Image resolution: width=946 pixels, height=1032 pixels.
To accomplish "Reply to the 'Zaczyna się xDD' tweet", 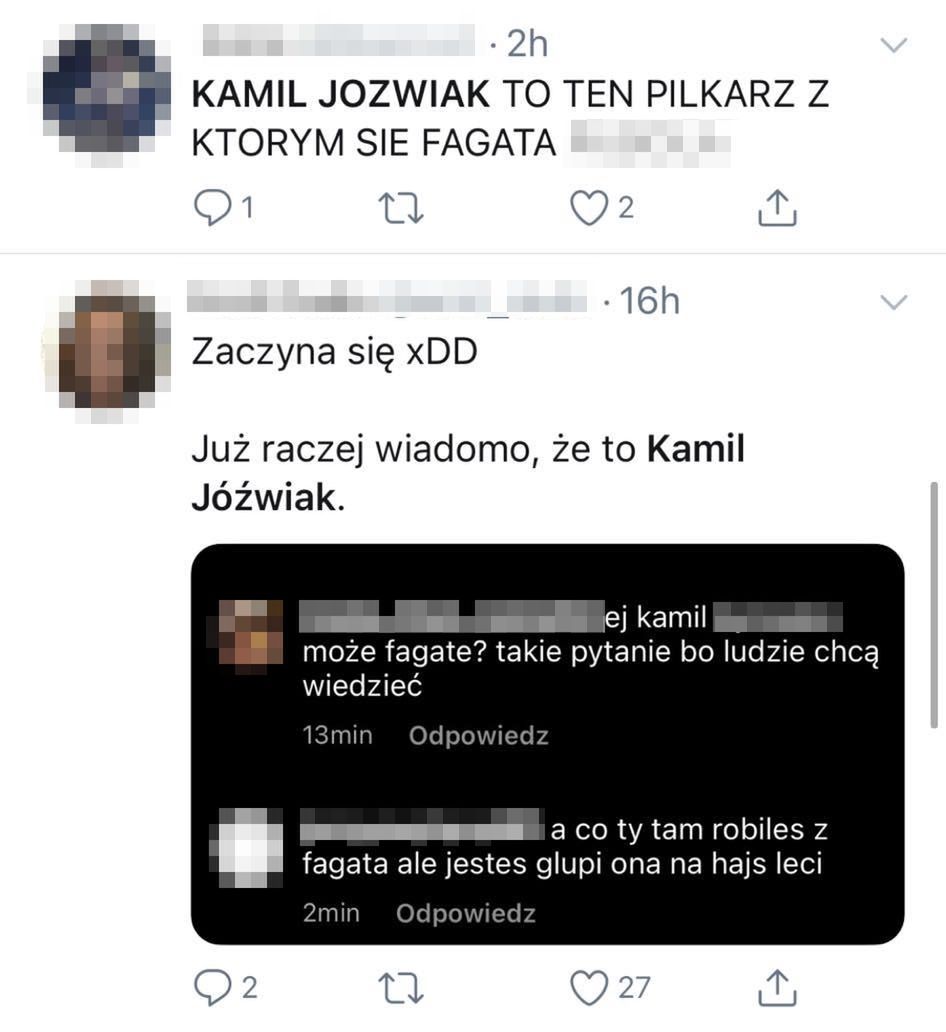I will 211,988.
